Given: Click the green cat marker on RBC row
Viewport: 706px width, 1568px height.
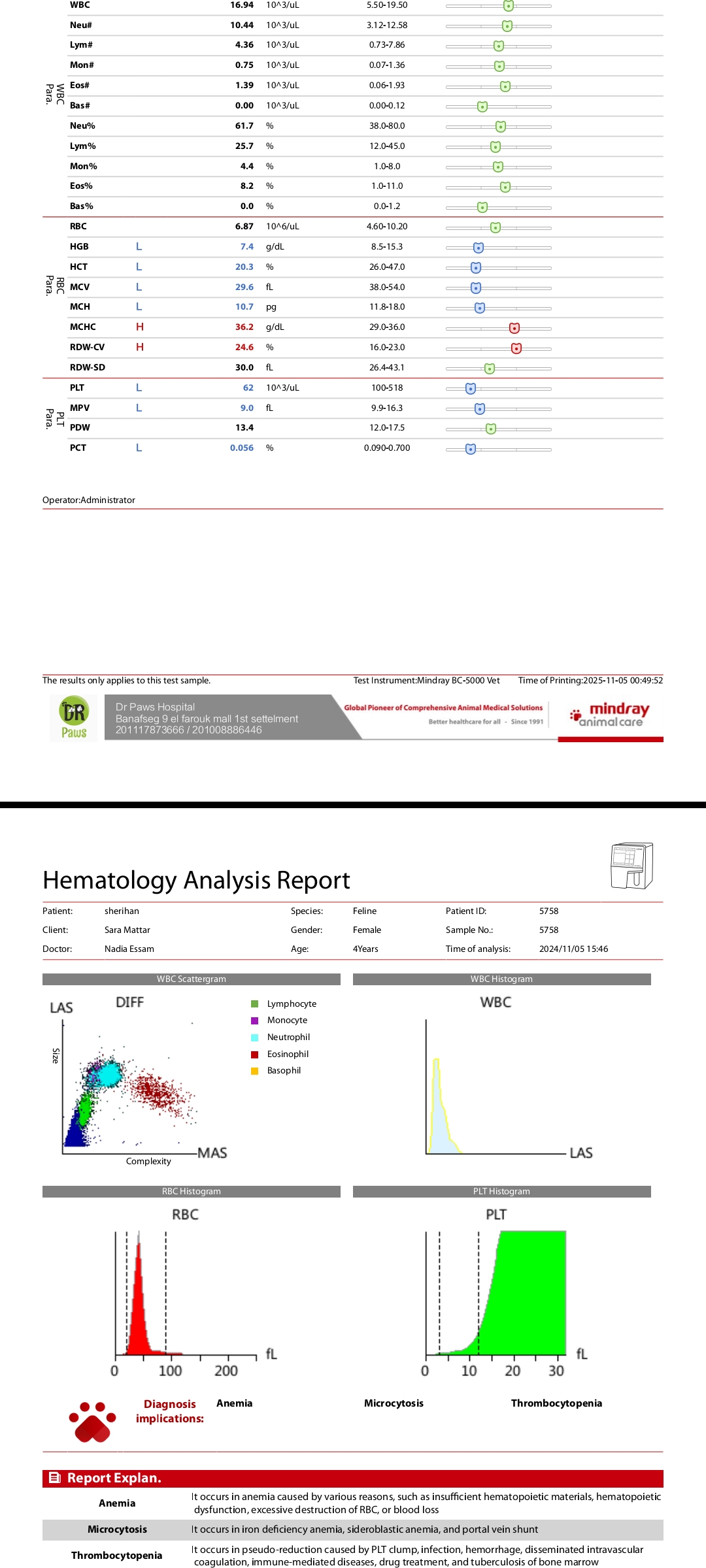Looking at the screenshot, I should (x=496, y=227).
